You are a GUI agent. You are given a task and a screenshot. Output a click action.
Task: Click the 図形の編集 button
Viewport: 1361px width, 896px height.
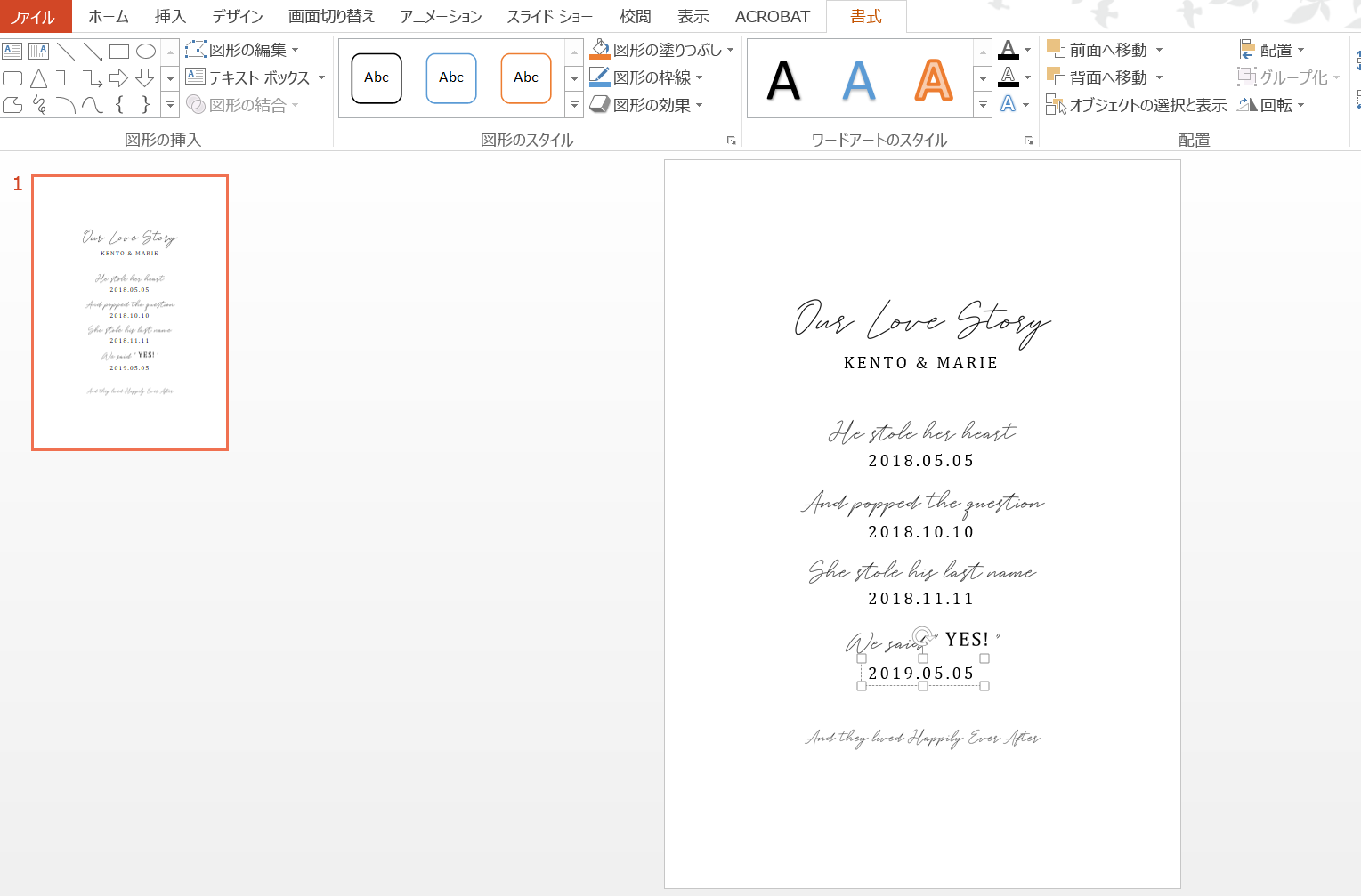[x=241, y=51]
